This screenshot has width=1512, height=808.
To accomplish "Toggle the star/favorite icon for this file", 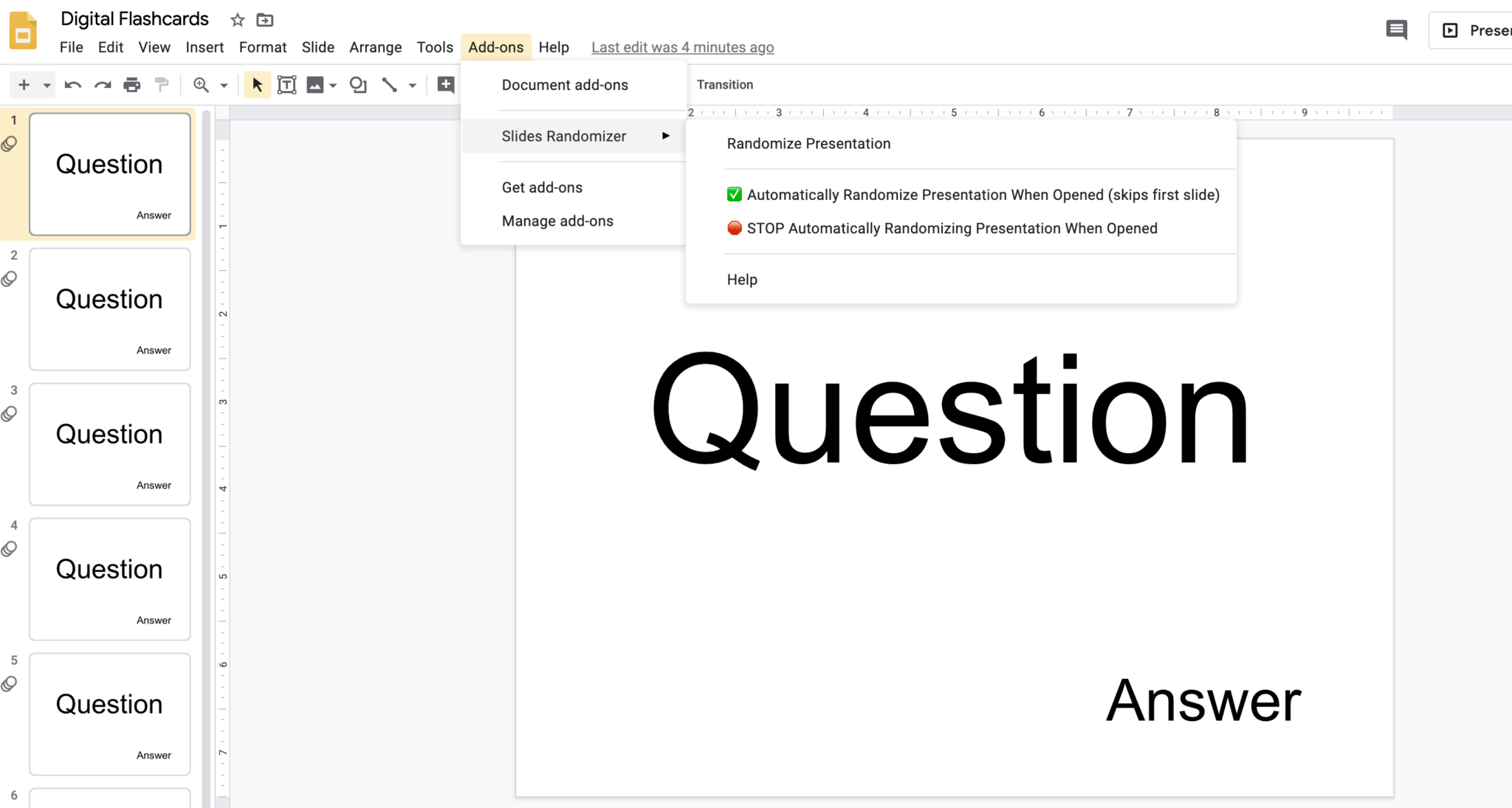I will pyautogui.click(x=236, y=20).
